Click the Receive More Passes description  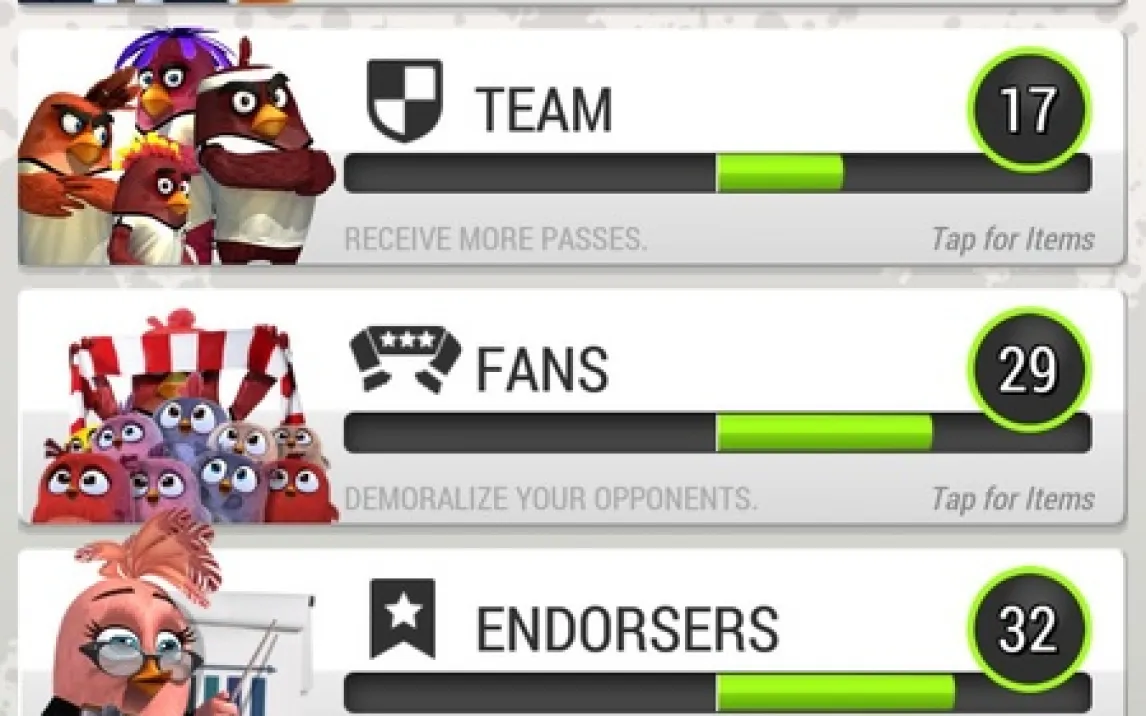tap(496, 239)
